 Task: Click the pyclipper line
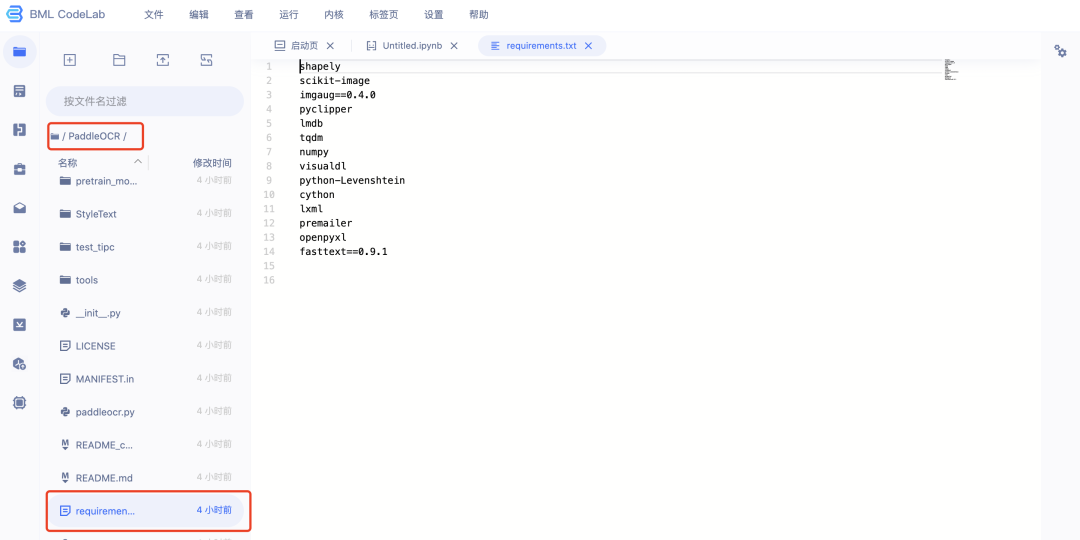click(x=326, y=110)
